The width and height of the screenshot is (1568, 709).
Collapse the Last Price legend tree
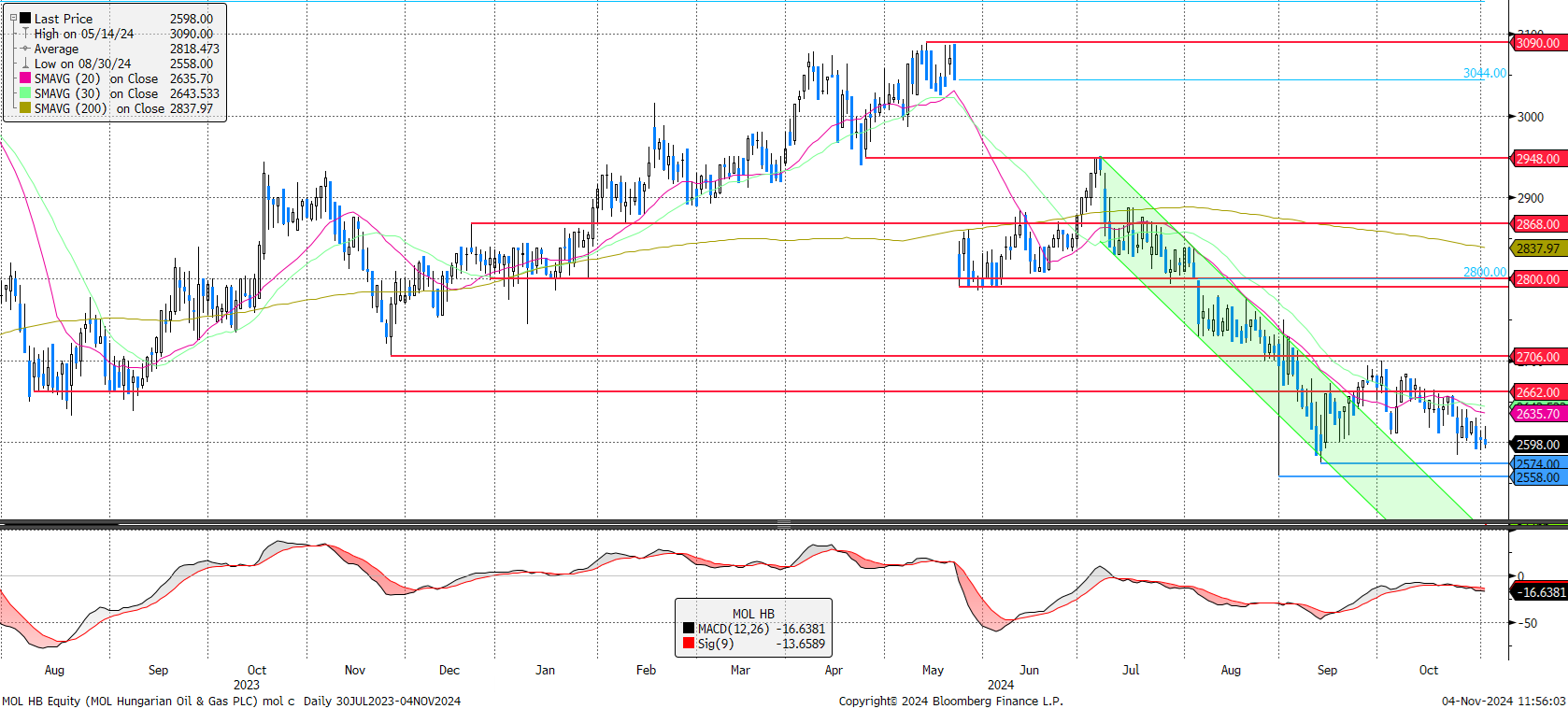13,18
